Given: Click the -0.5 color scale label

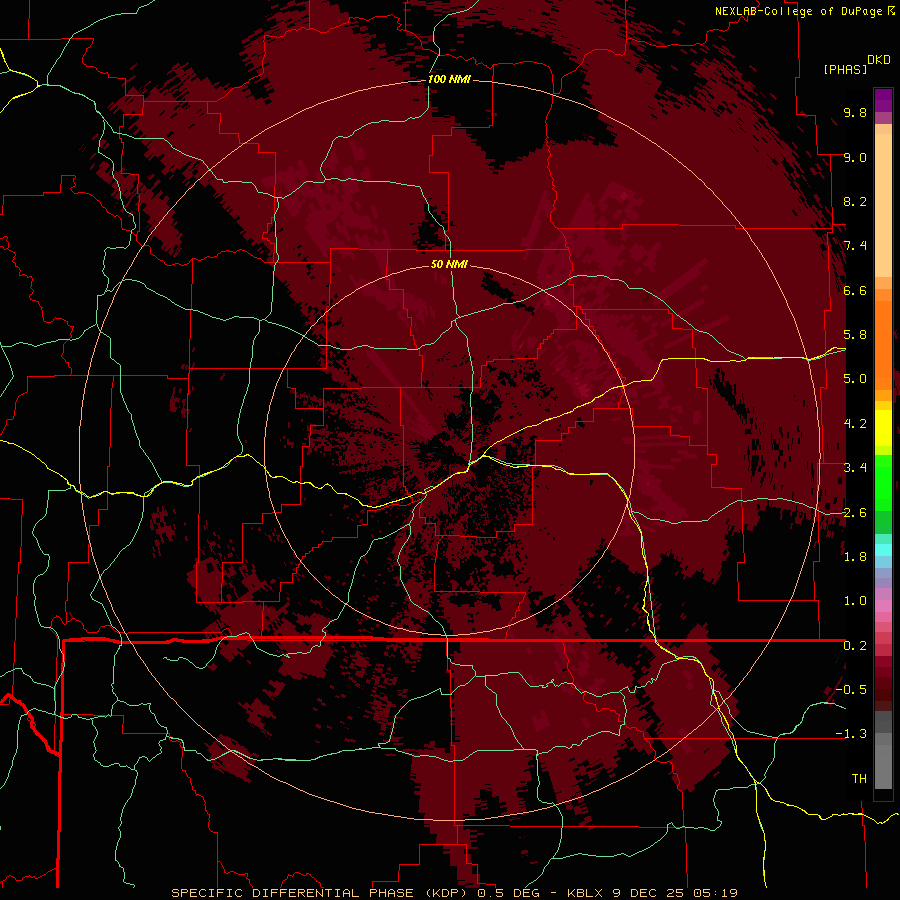Looking at the screenshot, I should 851,690.
